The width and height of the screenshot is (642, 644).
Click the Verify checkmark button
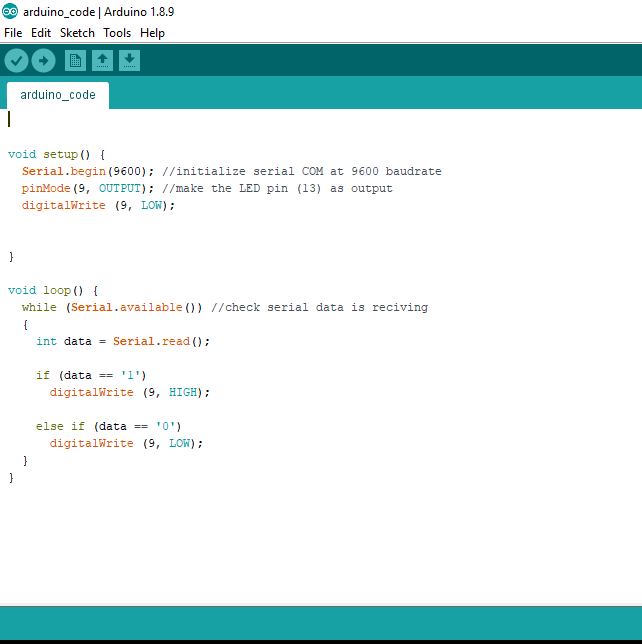16,61
